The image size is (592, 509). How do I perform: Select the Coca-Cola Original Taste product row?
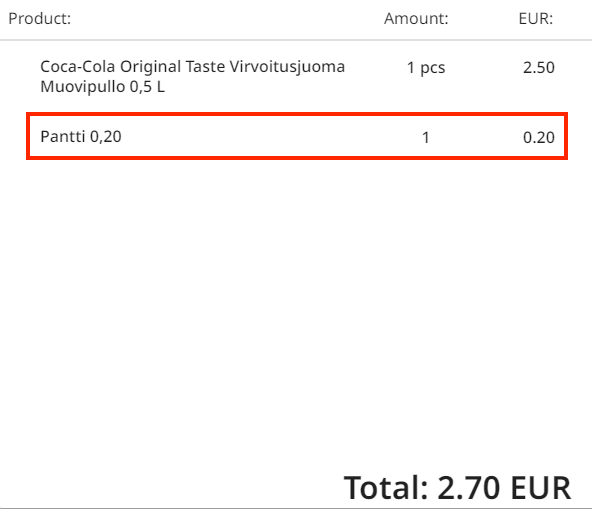(297, 77)
